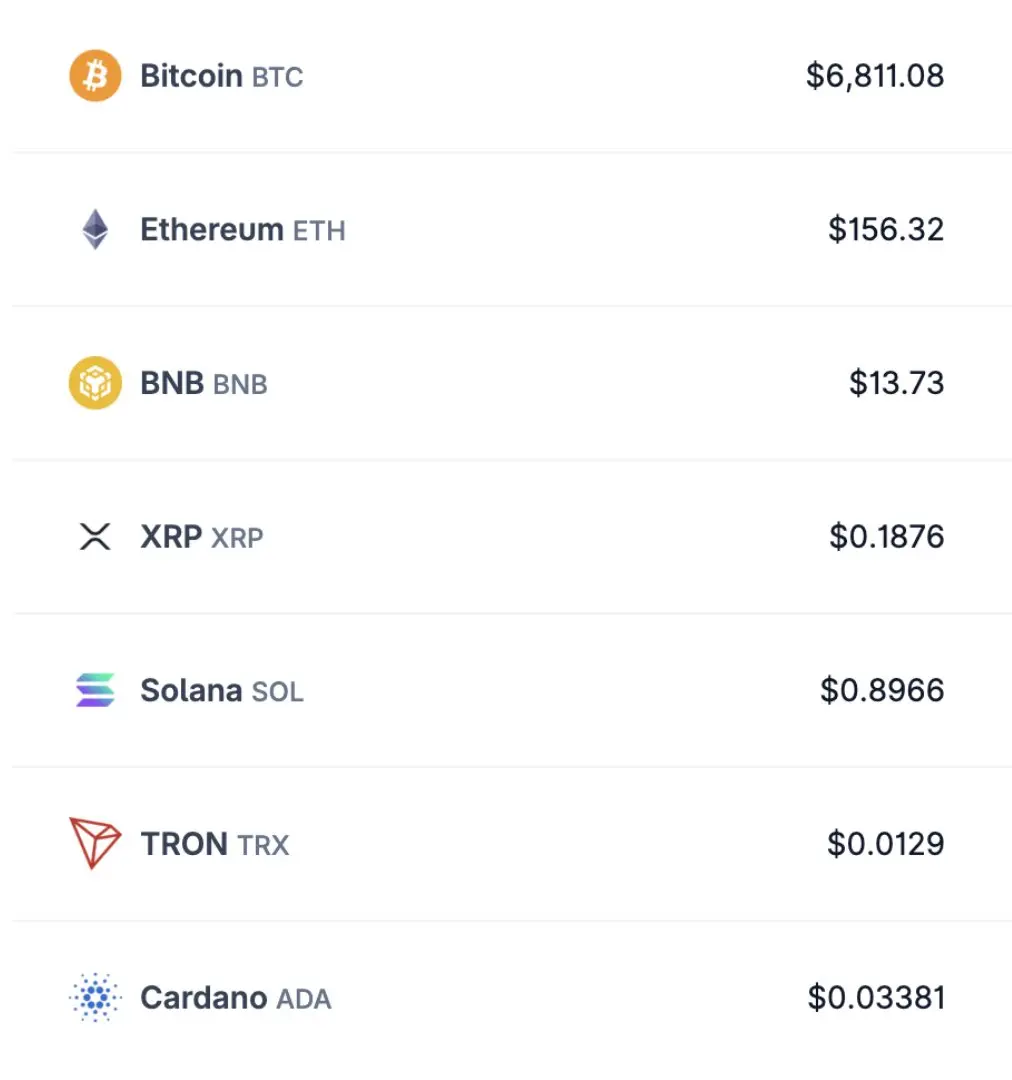
Task: Click the BTC ticker symbol
Action: point(277,77)
